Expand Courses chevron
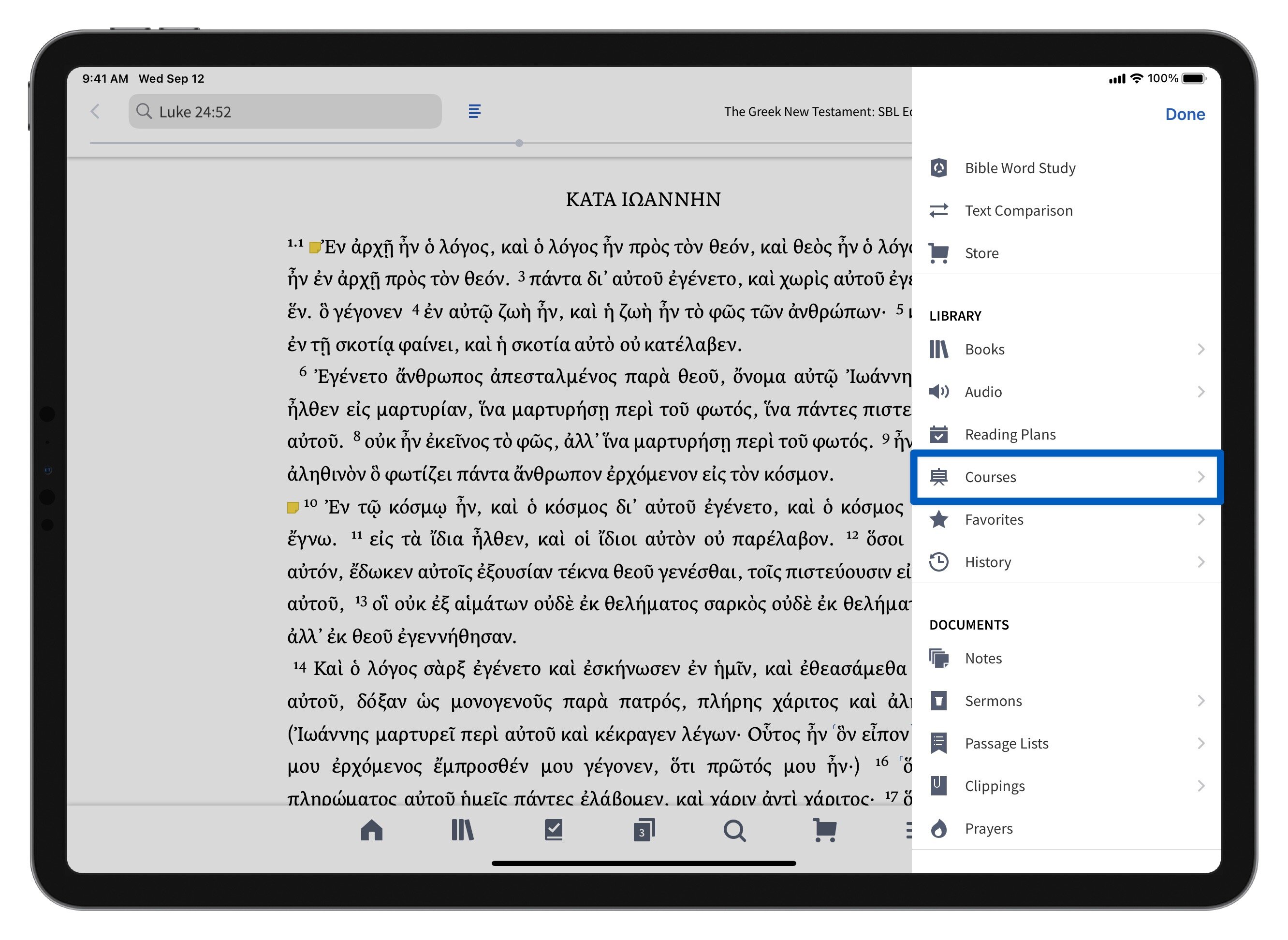The height and width of the screenshot is (940, 1288). click(x=1200, y=477)
